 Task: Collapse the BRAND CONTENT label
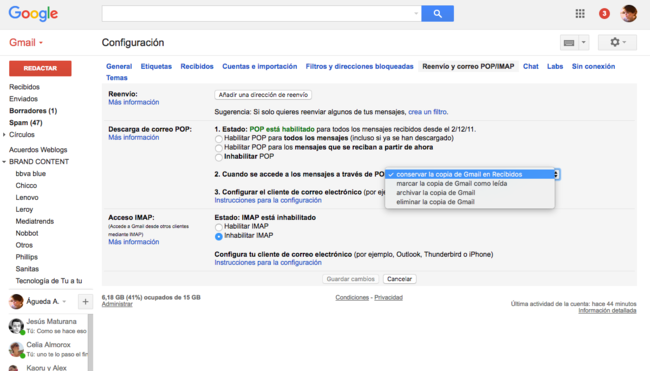(x=4, y=162)
